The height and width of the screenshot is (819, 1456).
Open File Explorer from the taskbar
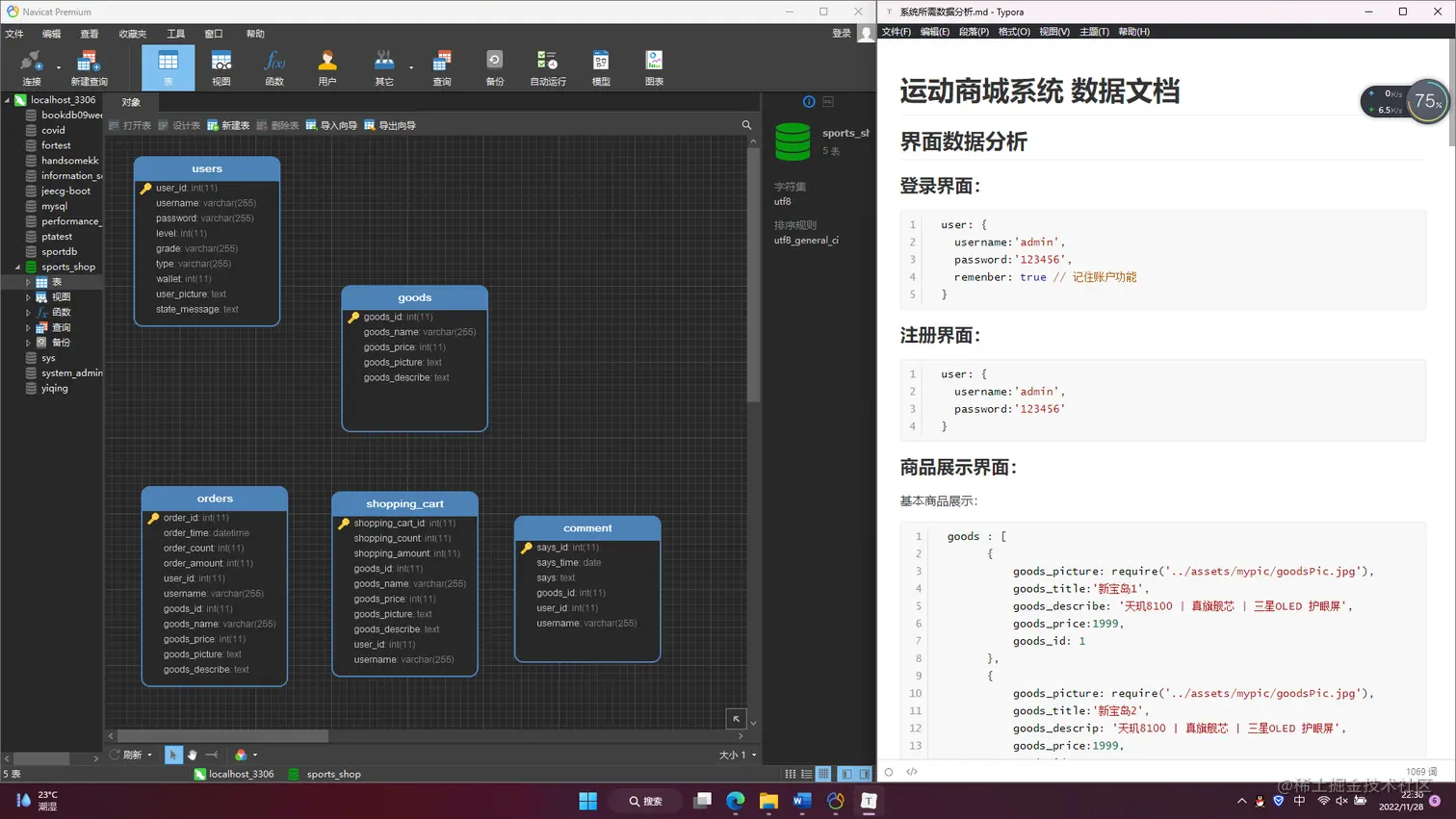768,801
